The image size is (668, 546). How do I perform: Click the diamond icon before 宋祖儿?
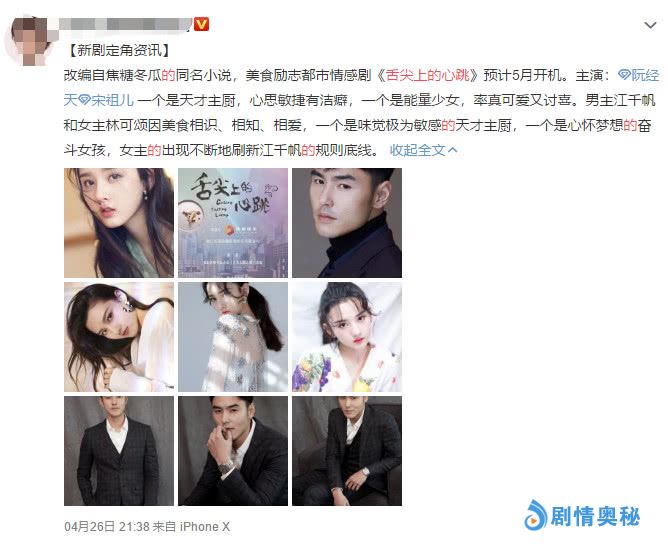(x=84, y=100)
